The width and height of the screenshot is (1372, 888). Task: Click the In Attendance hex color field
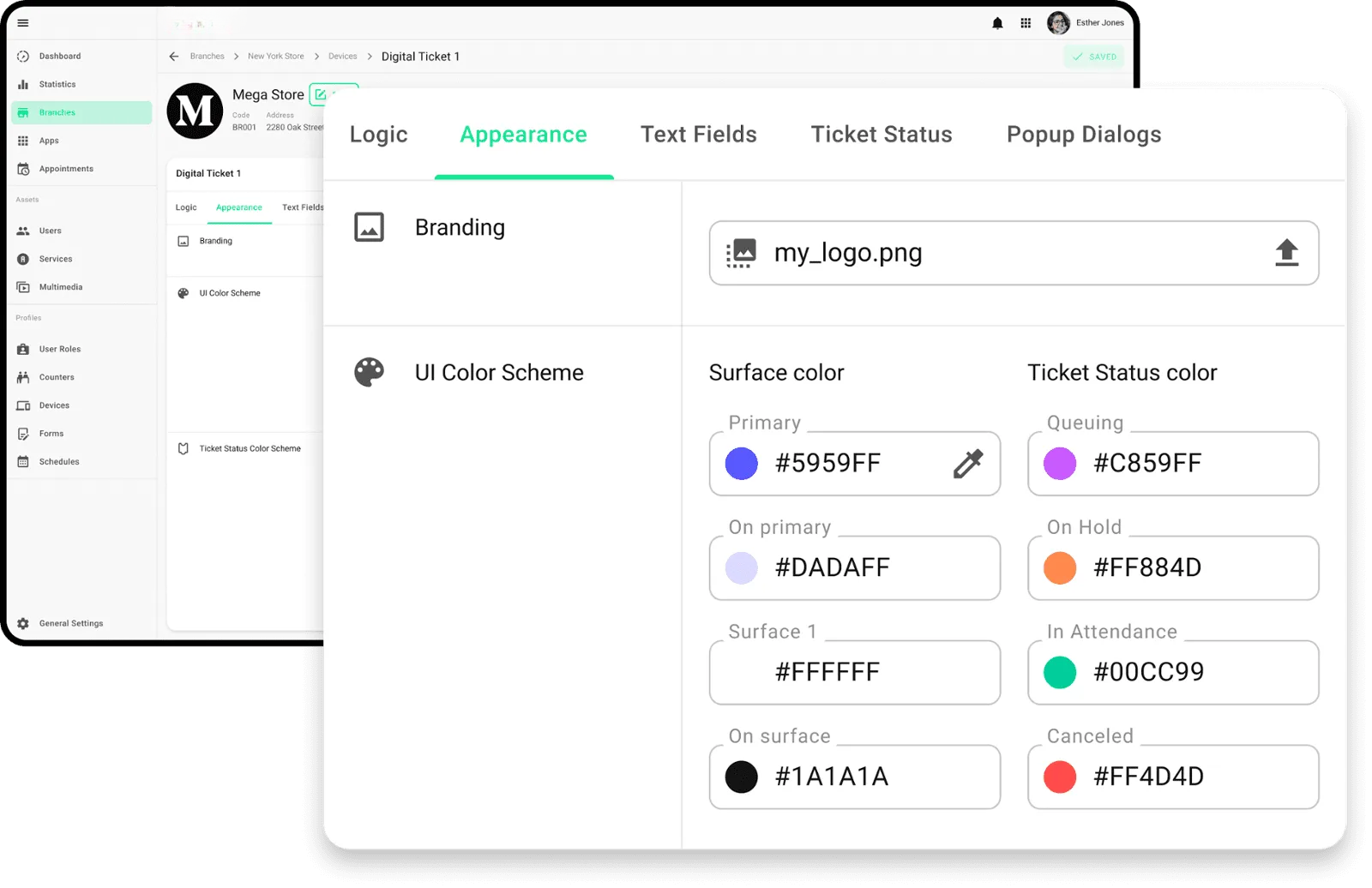coord(1172,673)
